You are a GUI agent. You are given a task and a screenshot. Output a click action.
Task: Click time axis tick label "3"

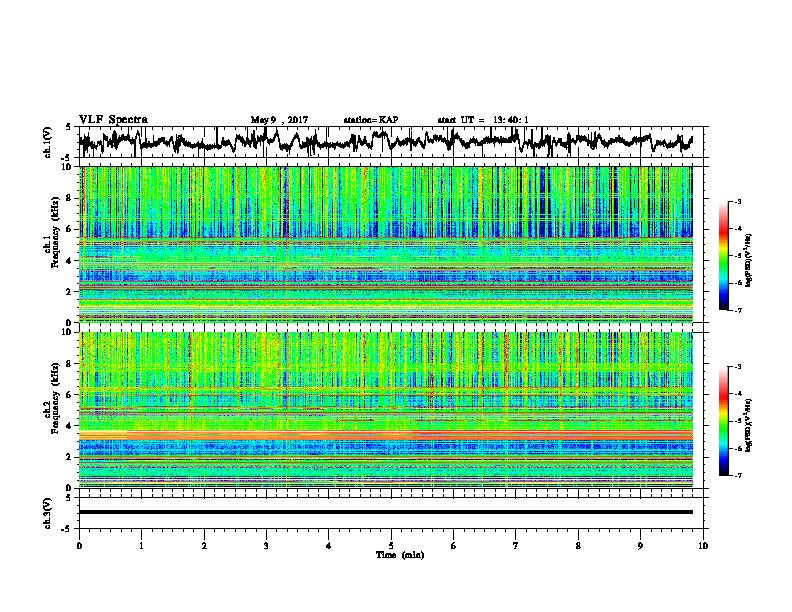click(x=266, y=546)
